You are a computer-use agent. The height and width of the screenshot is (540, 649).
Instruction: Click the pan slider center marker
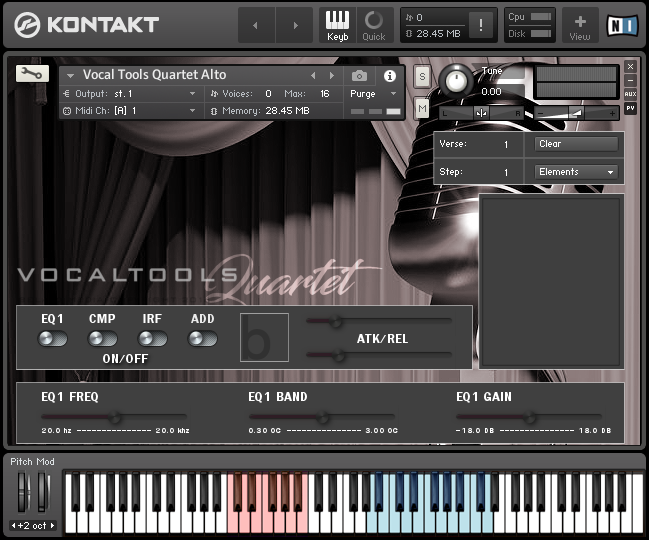(481, 113)
